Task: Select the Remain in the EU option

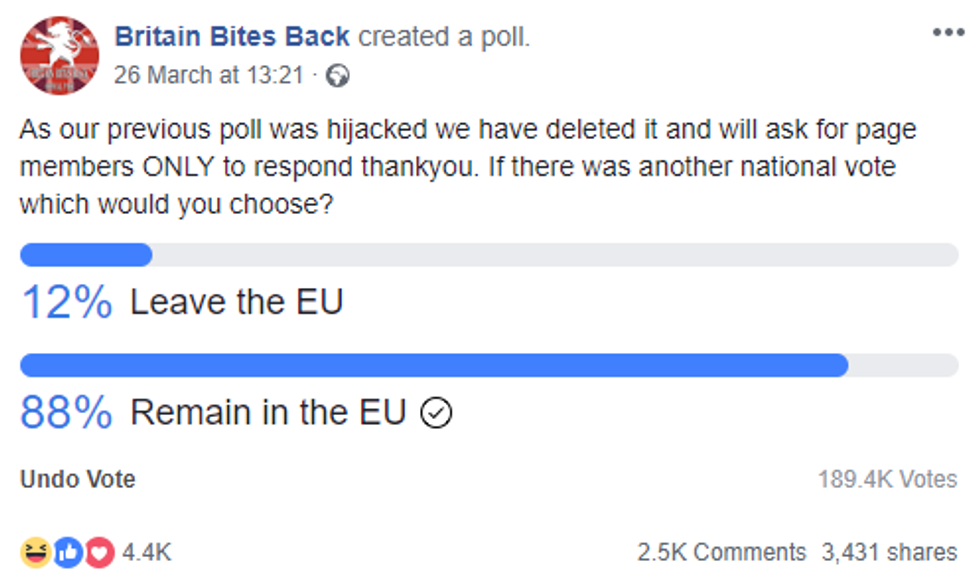Action: (x=268, y=412)
